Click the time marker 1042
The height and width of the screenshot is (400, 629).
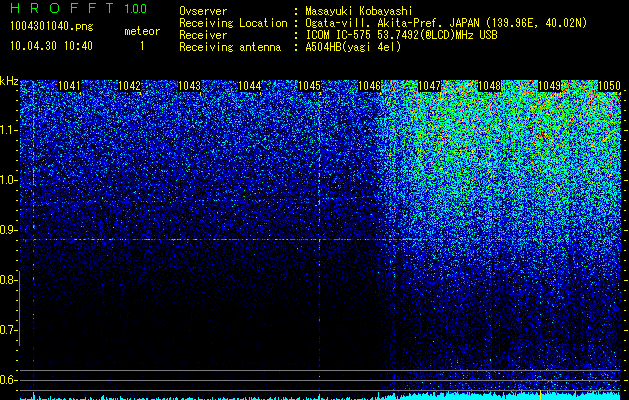130,86
